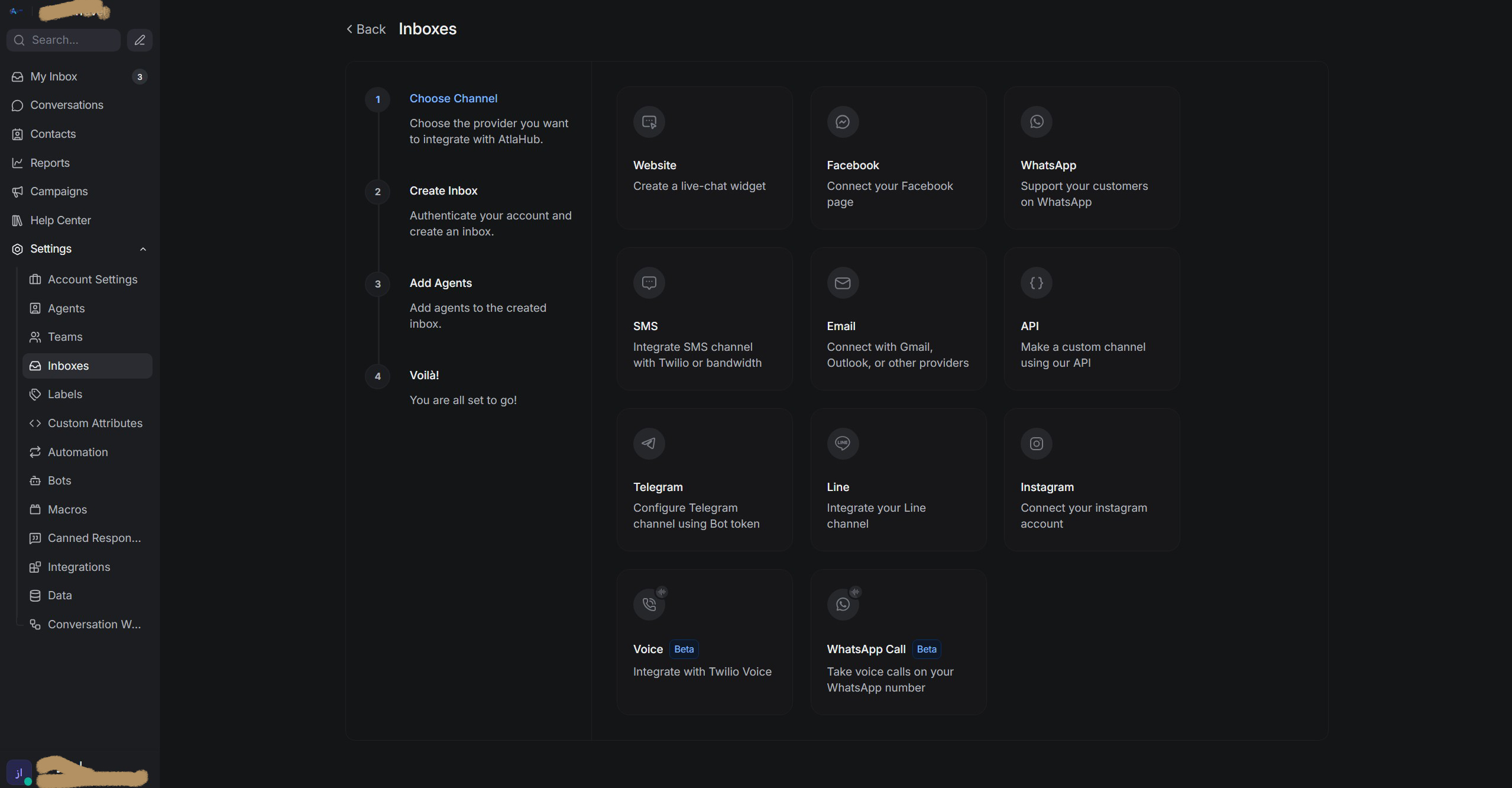Click the WhatsApp channel icon

click(1037, 122)
